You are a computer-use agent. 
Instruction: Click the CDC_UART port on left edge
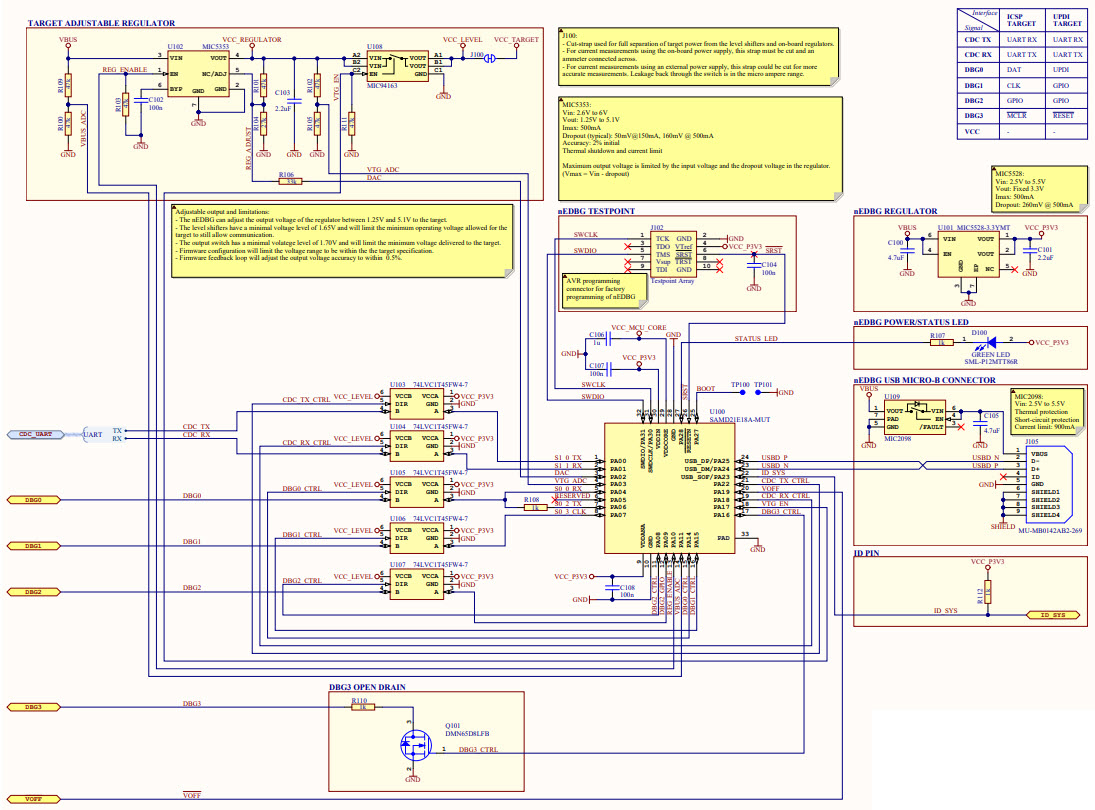(35, 434)
